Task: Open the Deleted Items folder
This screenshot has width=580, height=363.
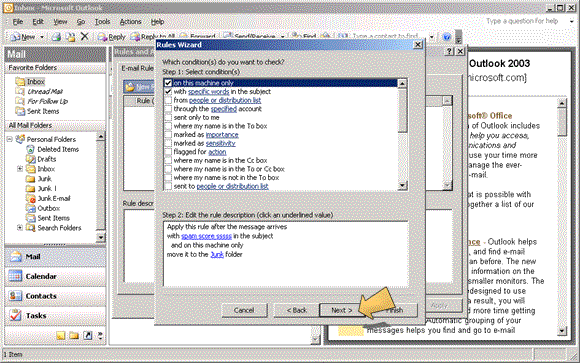Action: [58, 149]
